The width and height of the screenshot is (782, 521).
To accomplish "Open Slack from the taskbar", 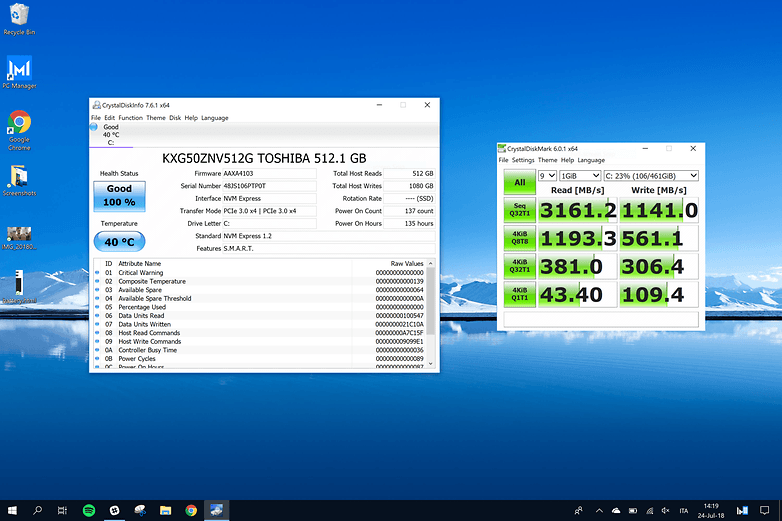I will tap(115, 510).
